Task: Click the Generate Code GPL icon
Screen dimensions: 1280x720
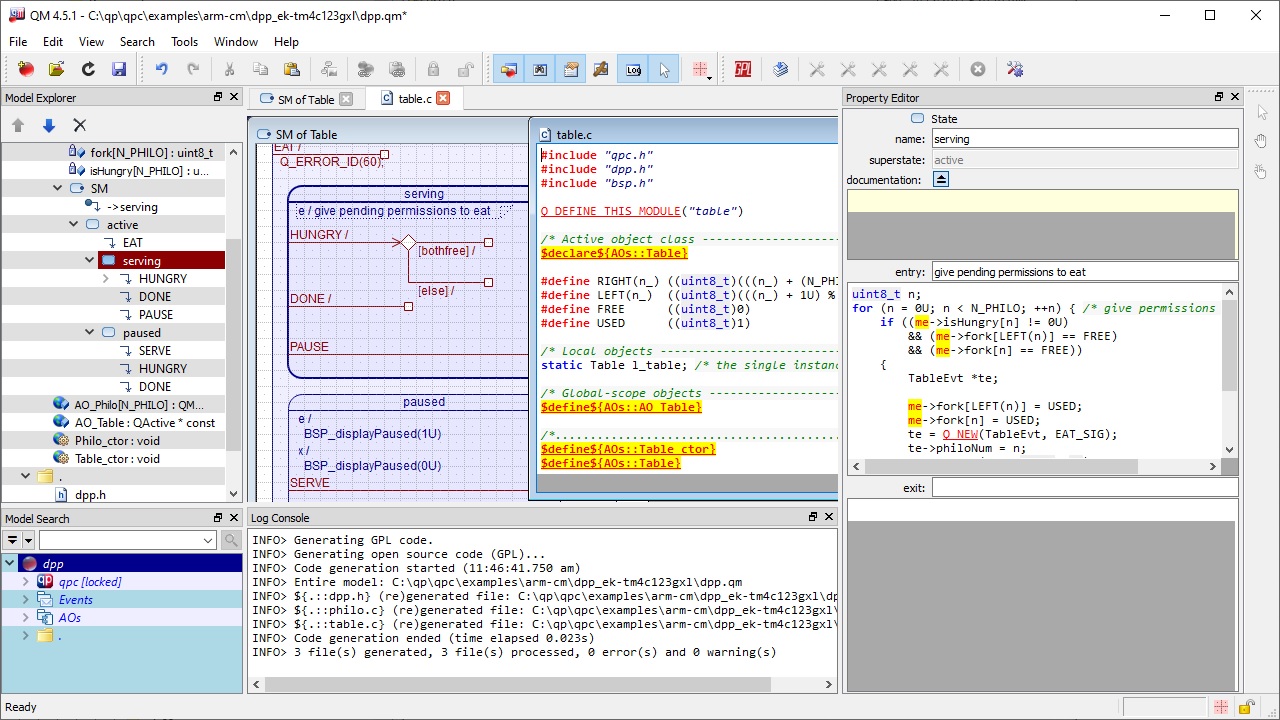Action: [x=742, y=69]
